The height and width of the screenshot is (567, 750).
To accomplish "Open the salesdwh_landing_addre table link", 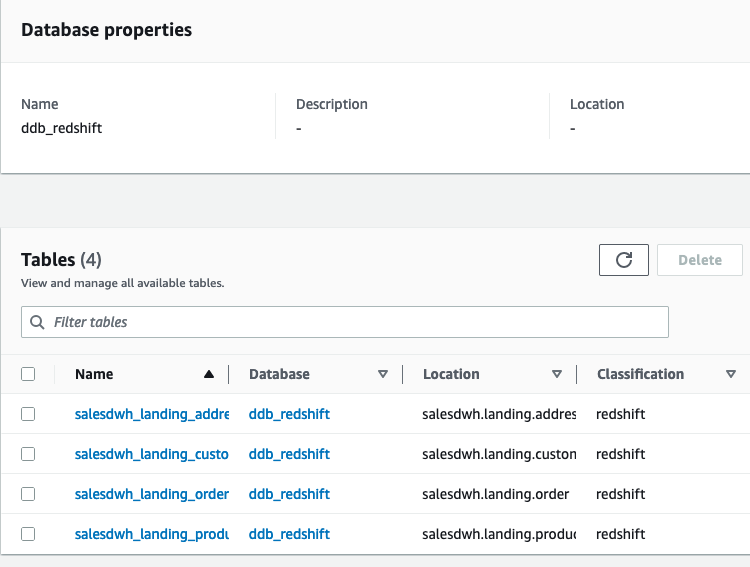I will tap(152, 414).
